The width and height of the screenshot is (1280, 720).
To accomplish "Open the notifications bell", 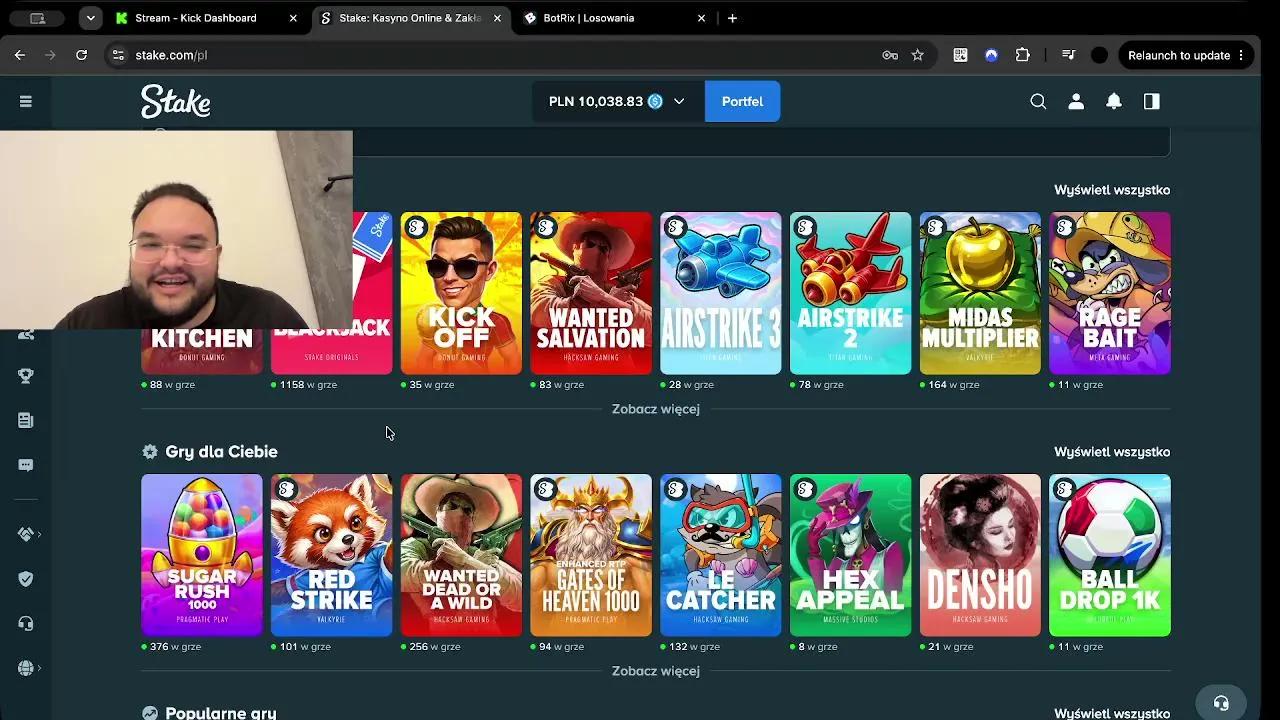I will (1114, 101).
